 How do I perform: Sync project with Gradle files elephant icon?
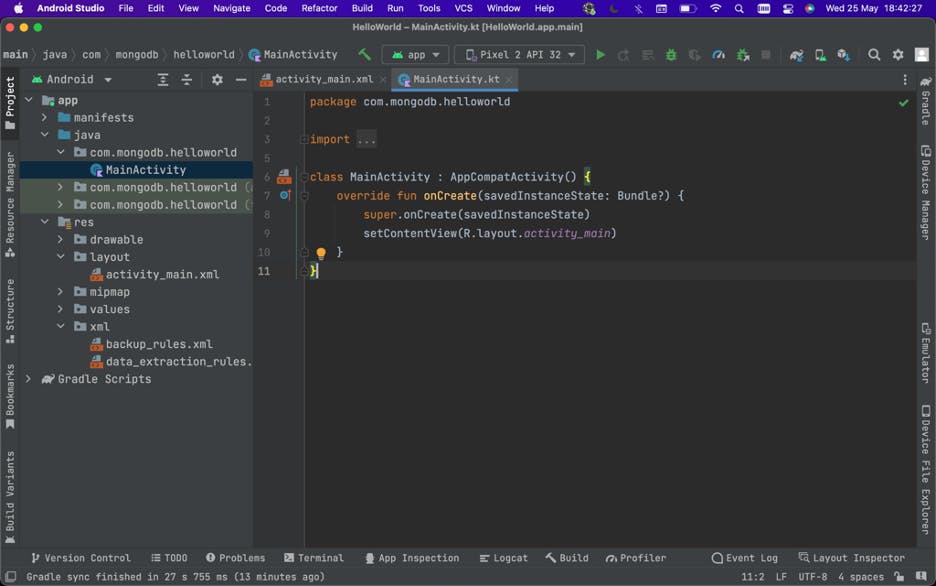(796, 55)
